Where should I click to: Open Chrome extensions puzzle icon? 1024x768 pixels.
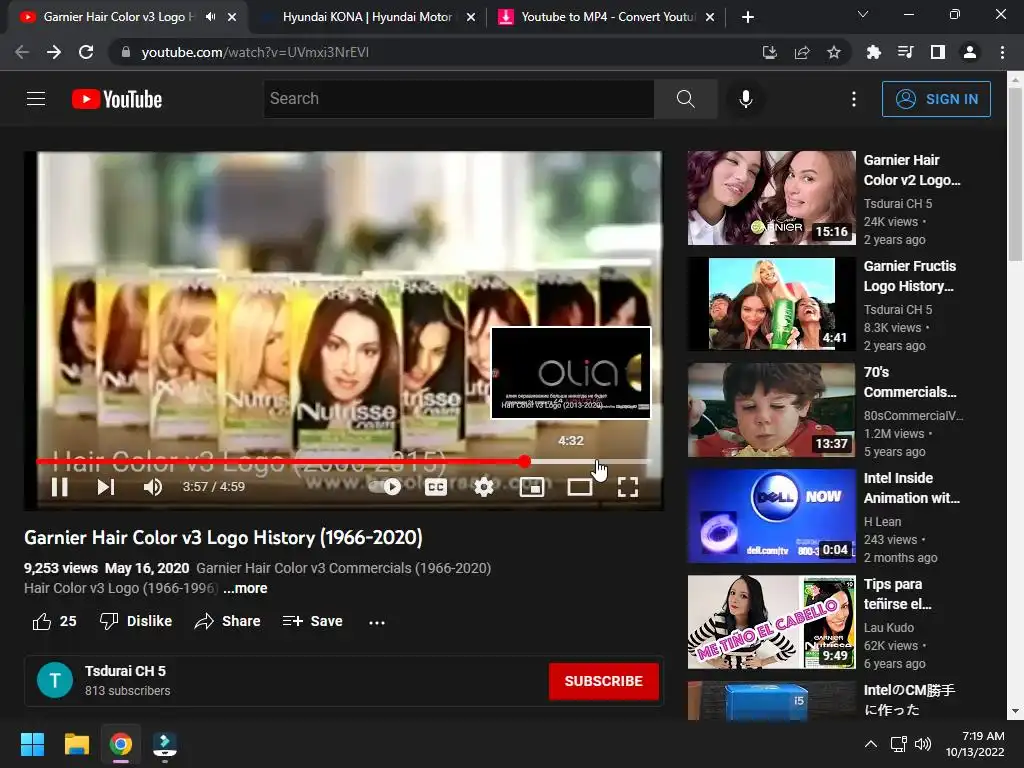873,52
